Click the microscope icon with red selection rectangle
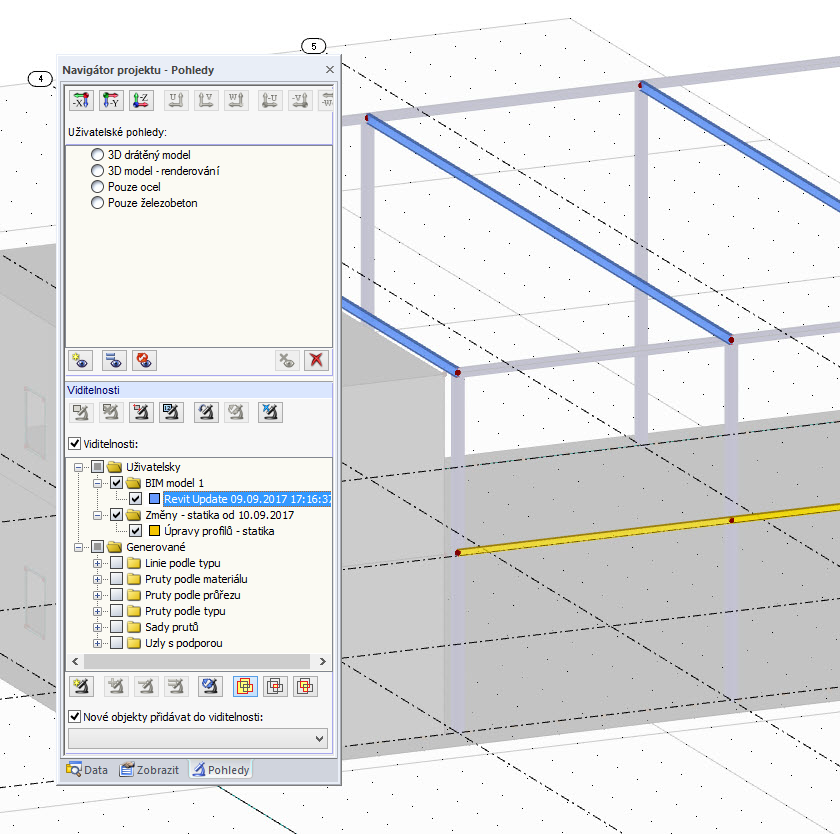Image resolution: width=840 pixels, height=834 pixels. (141, 412)
